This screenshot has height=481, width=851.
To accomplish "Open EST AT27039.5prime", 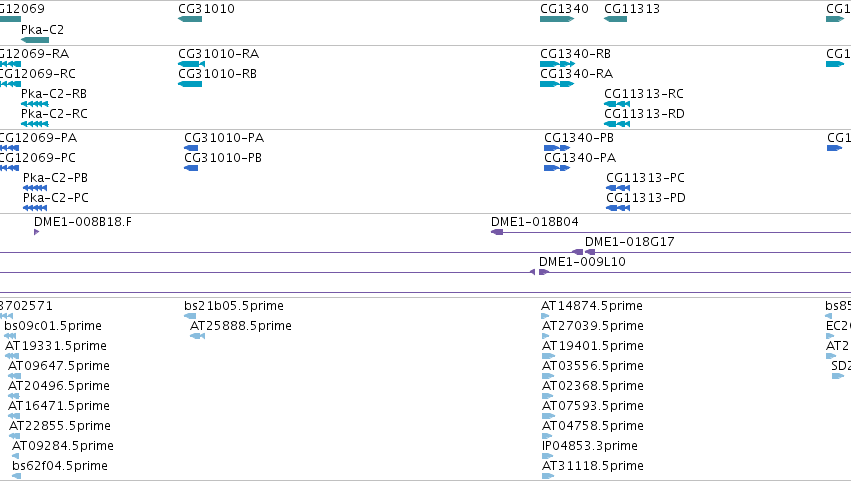I will point(593,326).
